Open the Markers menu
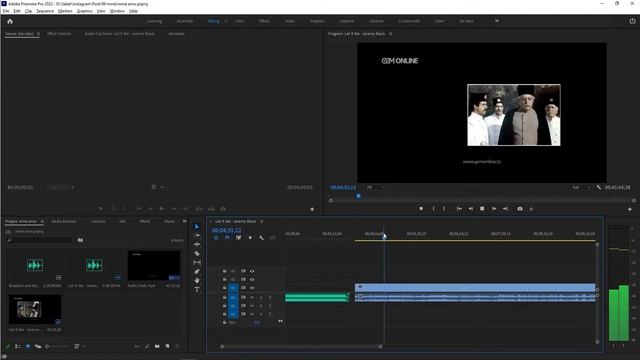The width and height of the screenshot is (640, 360). 65,11
